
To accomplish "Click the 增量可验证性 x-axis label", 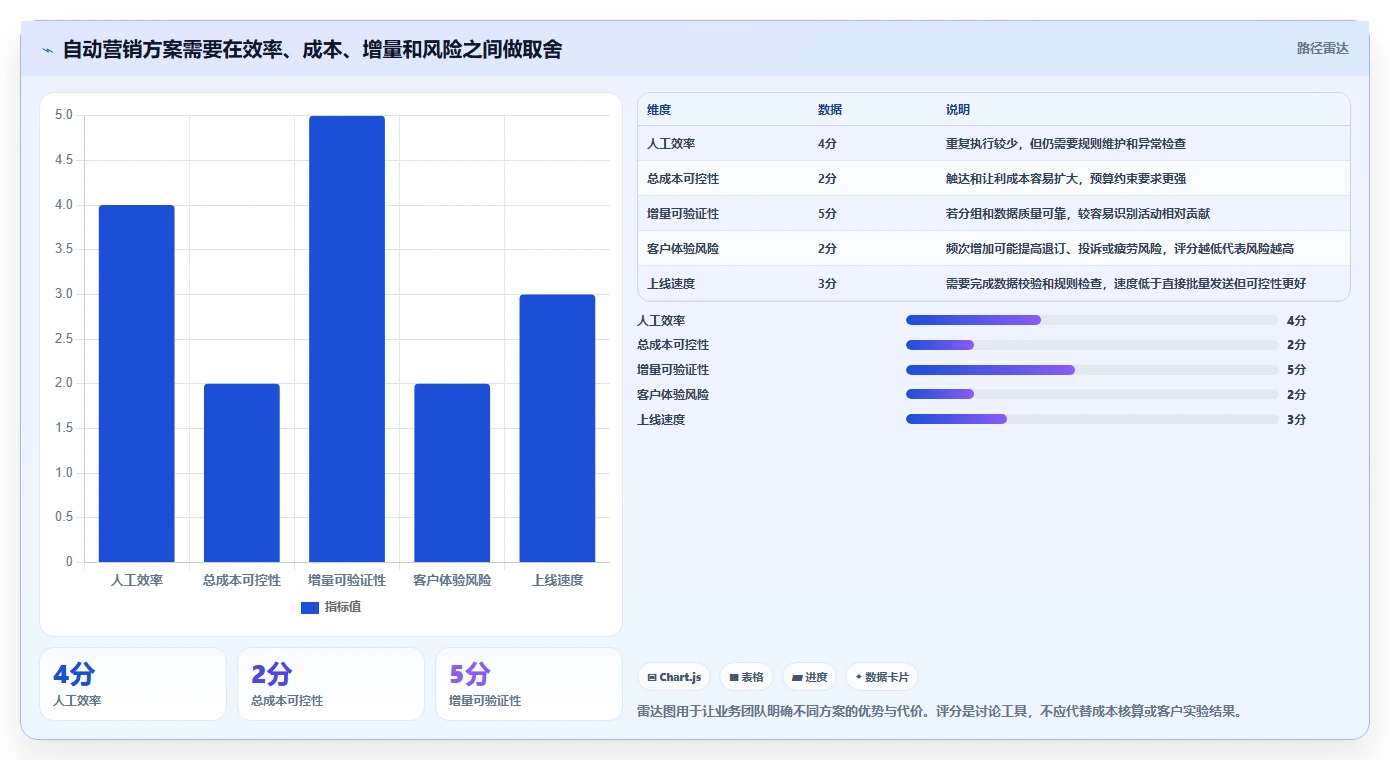I will (x=347, y=580).
